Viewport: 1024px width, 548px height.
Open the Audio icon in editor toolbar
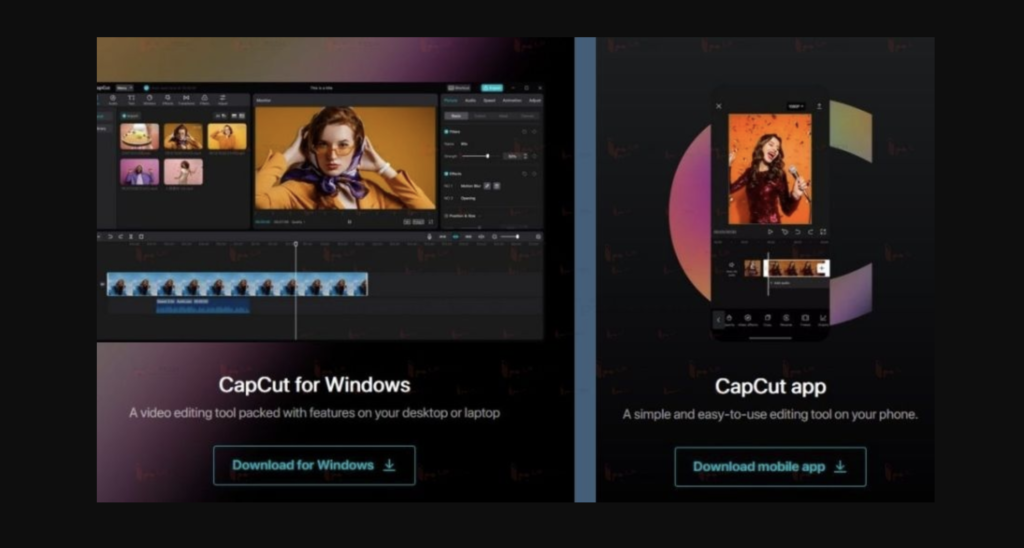pos(113,100)
